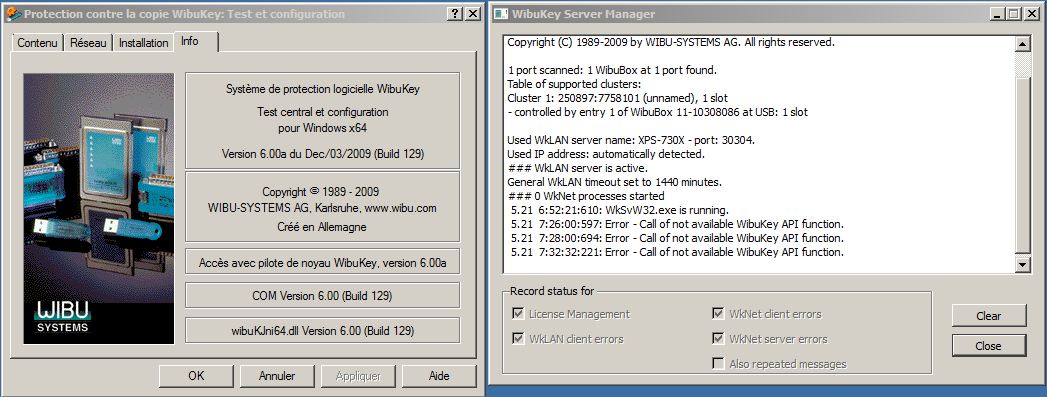The image size is (1047, 397).
Task: Click the Annuler button
Action: click(x=277, y=376)
